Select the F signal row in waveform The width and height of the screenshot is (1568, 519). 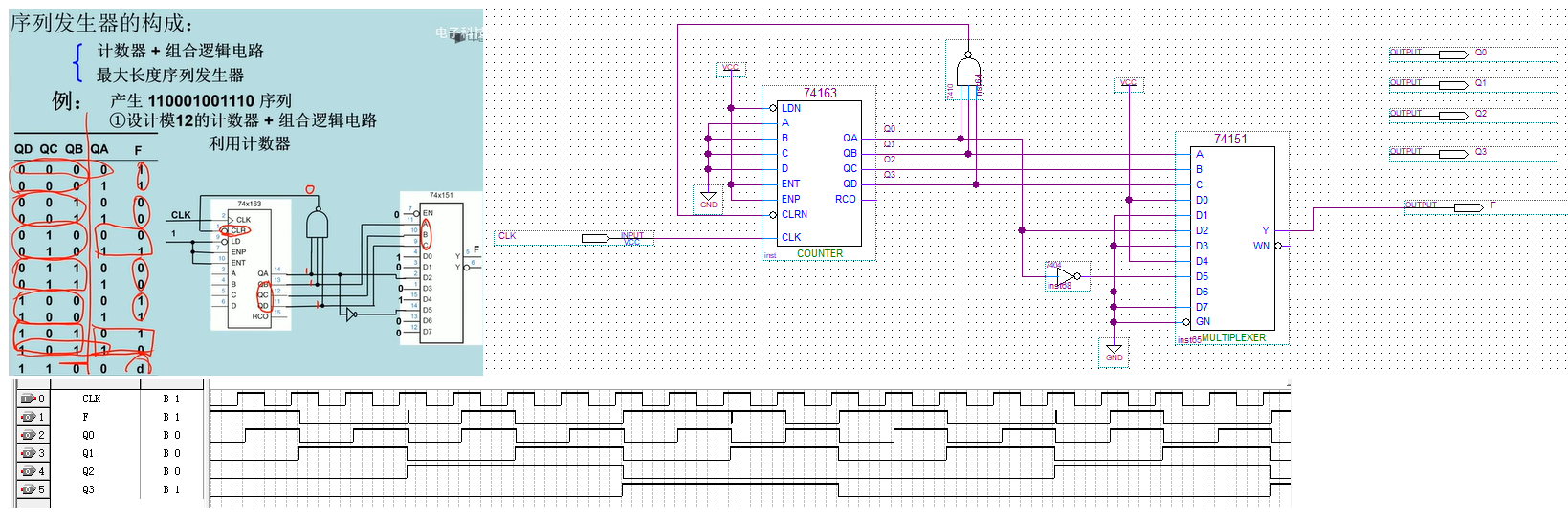(x=111, y=417)
